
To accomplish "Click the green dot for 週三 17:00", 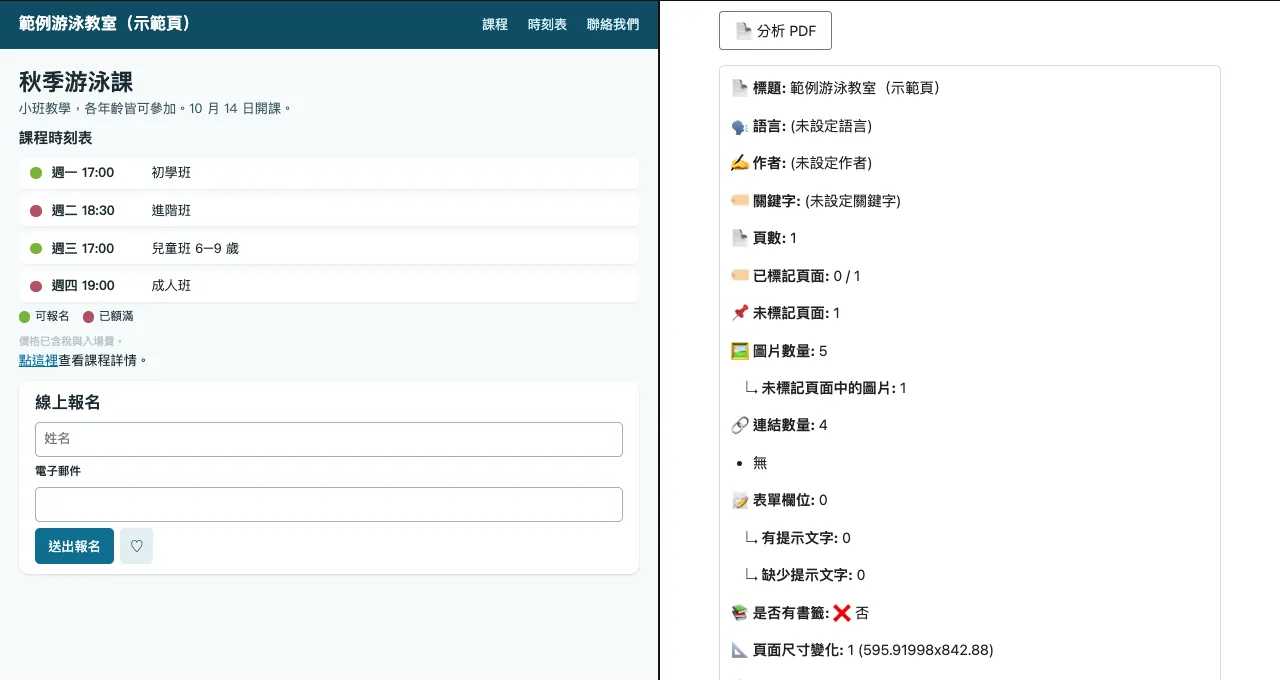I will coord(36,248).
